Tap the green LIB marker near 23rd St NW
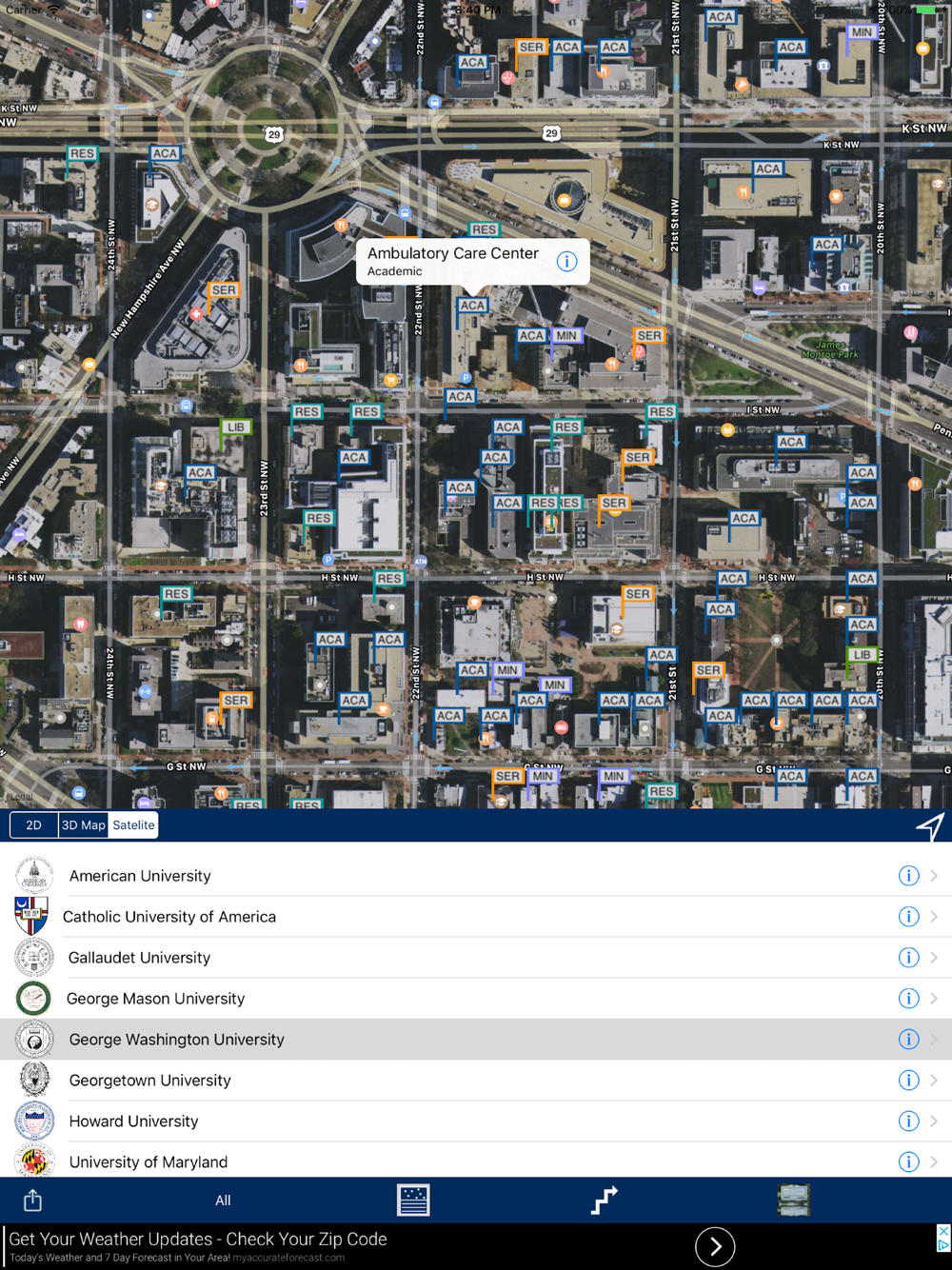Screen dimensions: 952x1270 click(236, 427)
